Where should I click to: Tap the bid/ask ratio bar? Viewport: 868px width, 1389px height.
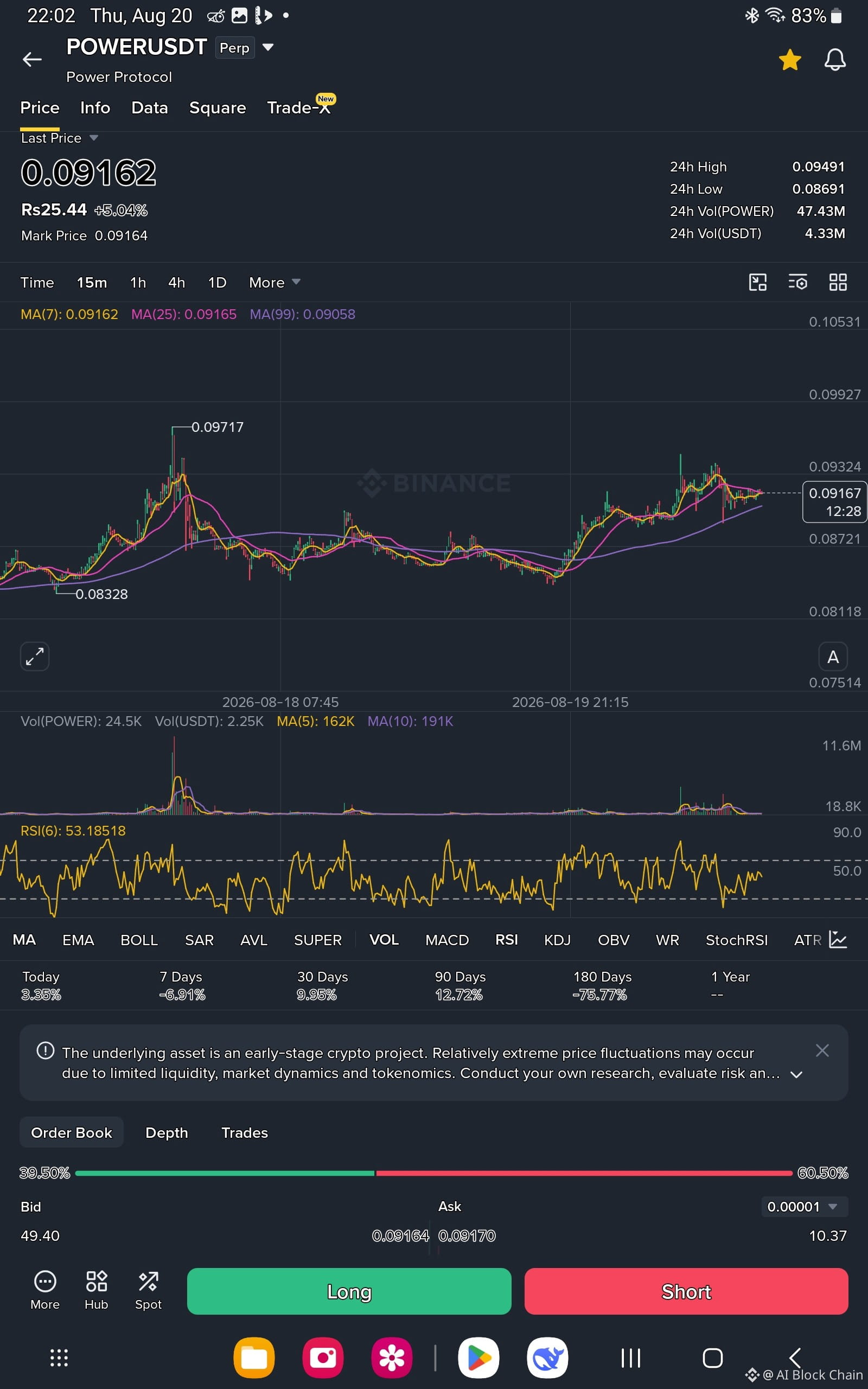click(x=433, y=1173)
